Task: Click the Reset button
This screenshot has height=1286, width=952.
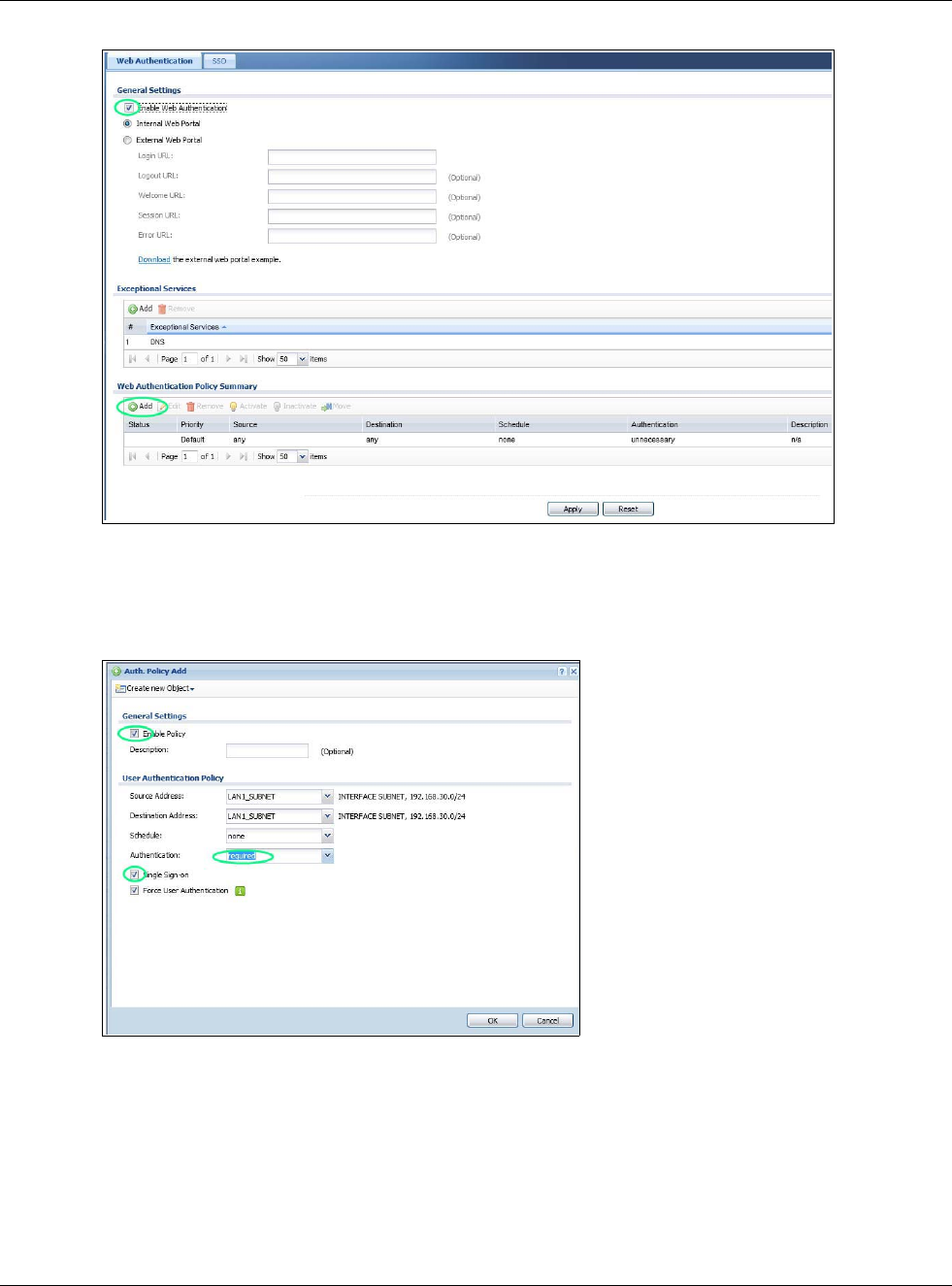Action: click(628, 509)
